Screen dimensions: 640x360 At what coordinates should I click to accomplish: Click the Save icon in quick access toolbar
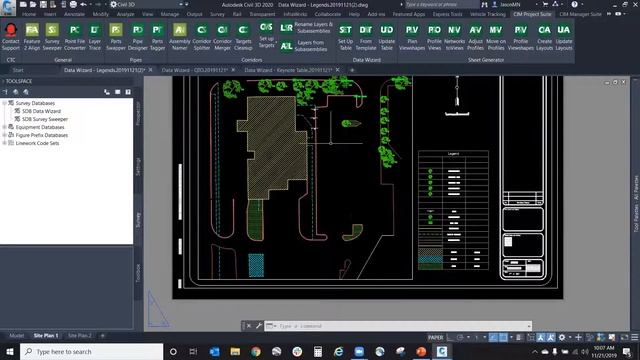click(x=43, y=4)
